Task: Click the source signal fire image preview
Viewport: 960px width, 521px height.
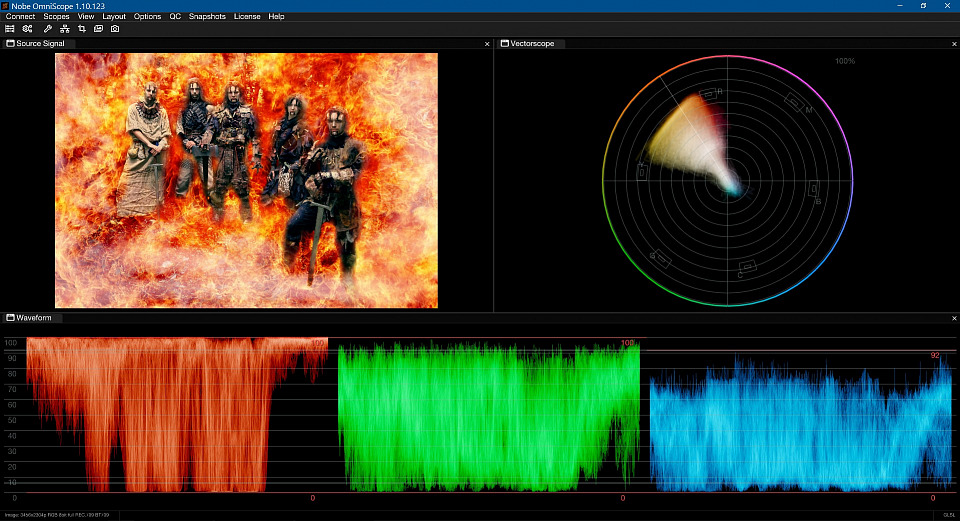Action: 246,180
